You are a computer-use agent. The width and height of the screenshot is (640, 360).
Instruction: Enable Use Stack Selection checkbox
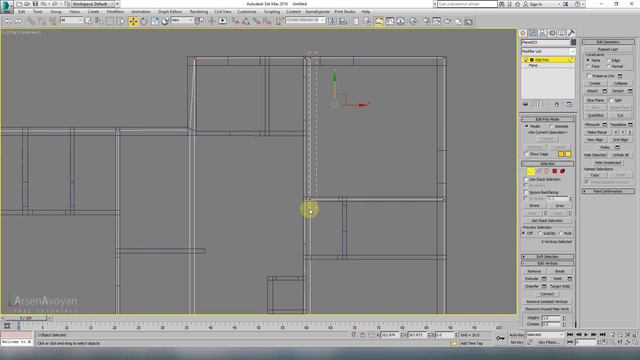(x=526, y=179)
